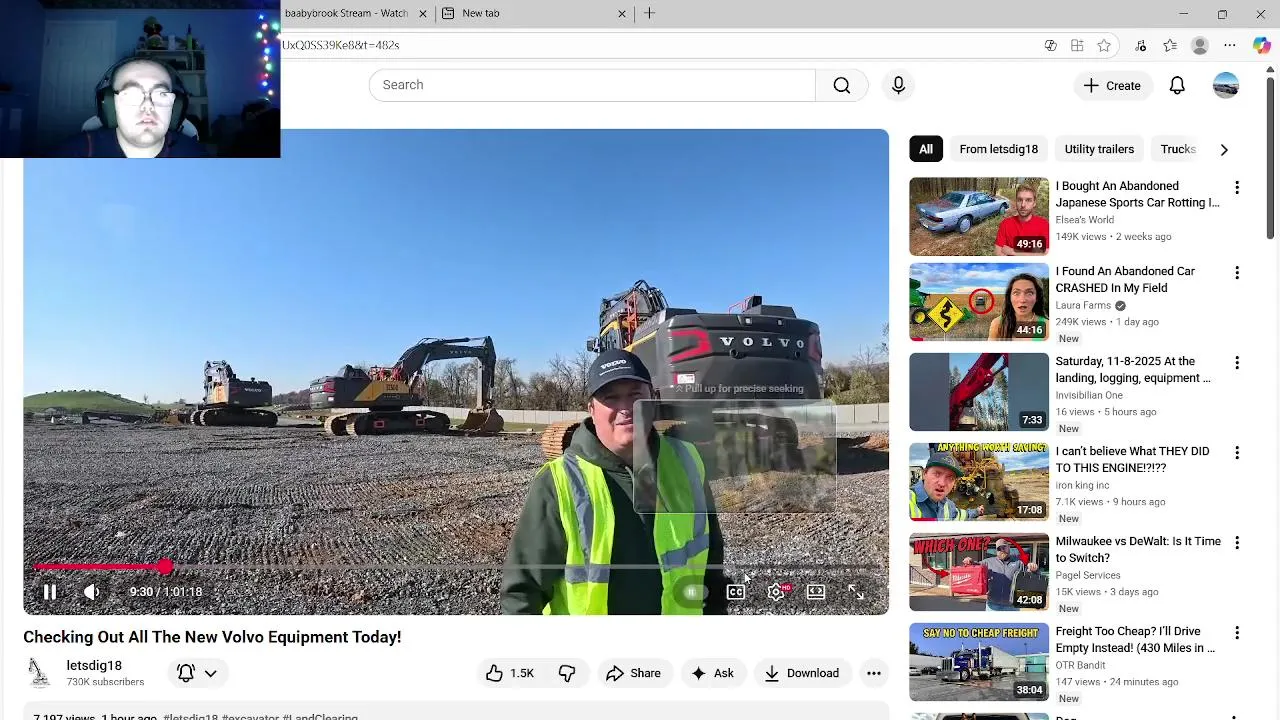
Task: Open options for the Freight Too Cheap video
Action: [1237, 632]
